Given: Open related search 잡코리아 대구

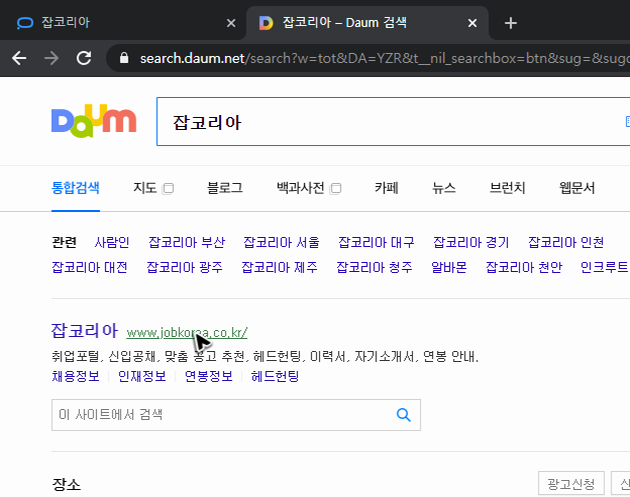Looking at the screenshot, I should coord(376,242).
